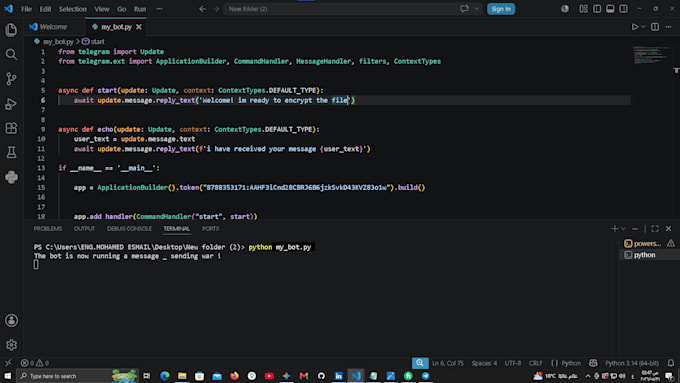Open the Manage gear settings
This screenshot has width=680, height=383.
(11, 345)
